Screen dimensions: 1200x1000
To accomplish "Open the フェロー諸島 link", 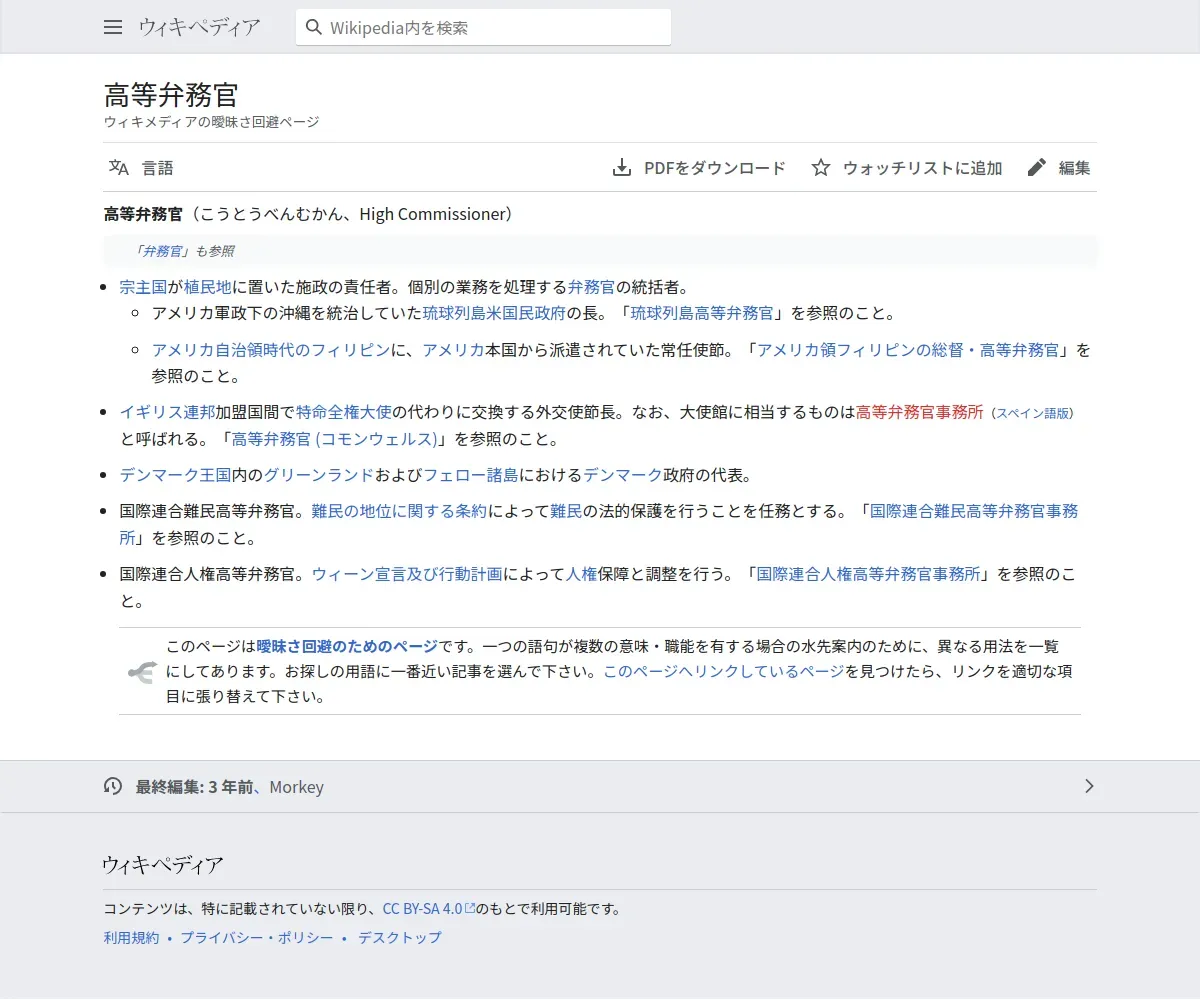I will 471,475.
